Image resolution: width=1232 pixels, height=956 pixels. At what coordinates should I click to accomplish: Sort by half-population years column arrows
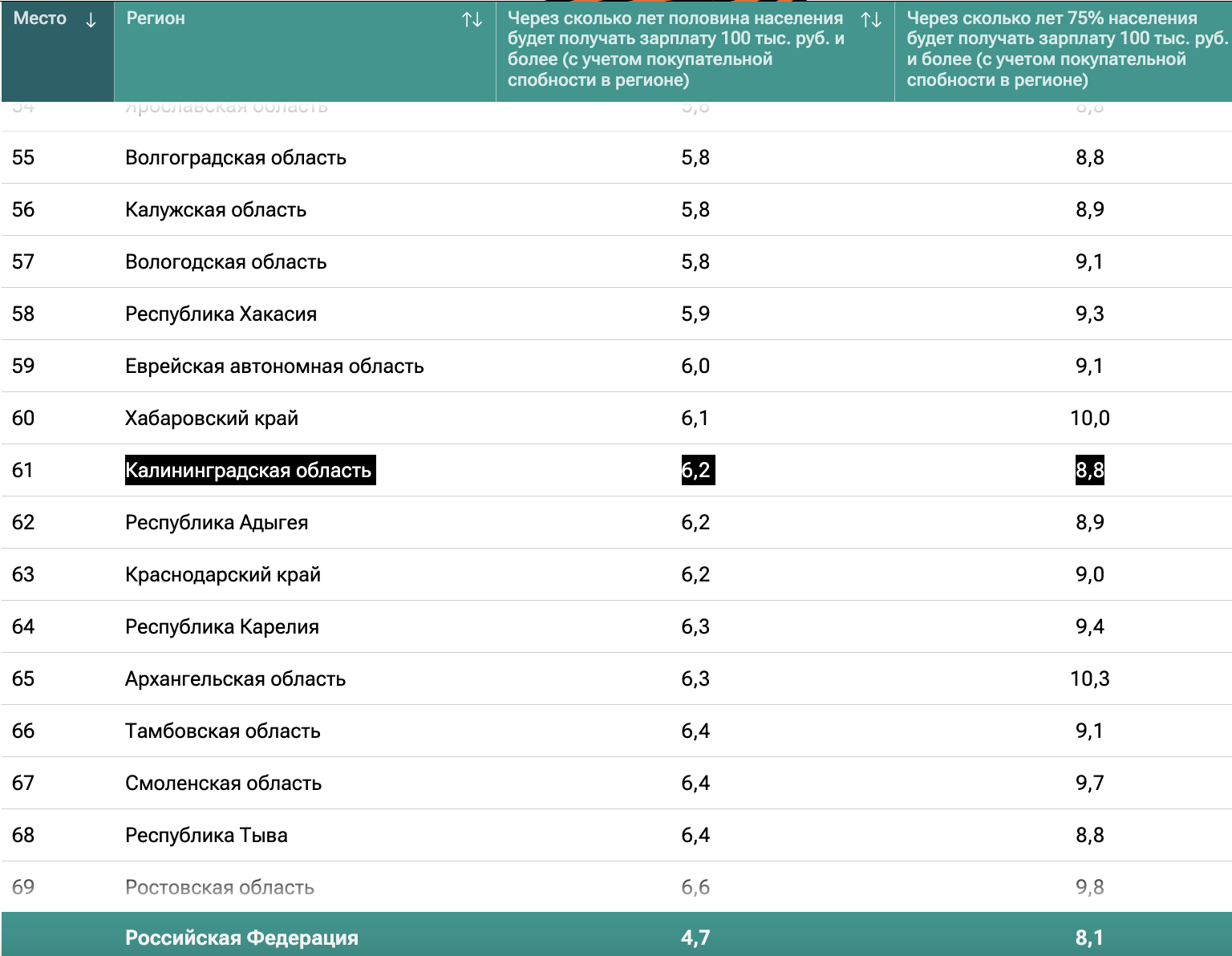[x=871, y=19]
